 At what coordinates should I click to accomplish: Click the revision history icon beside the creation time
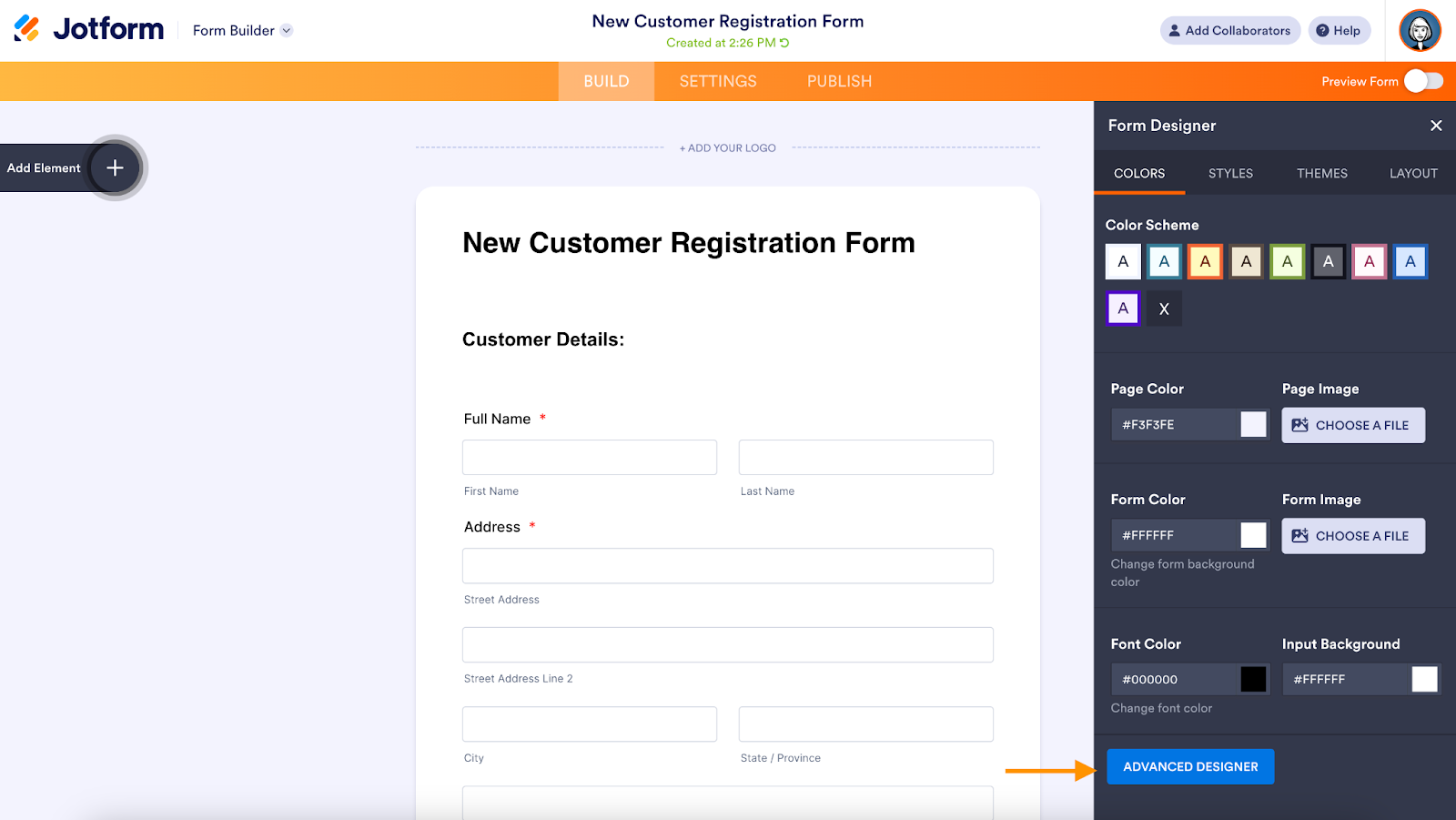784,43
